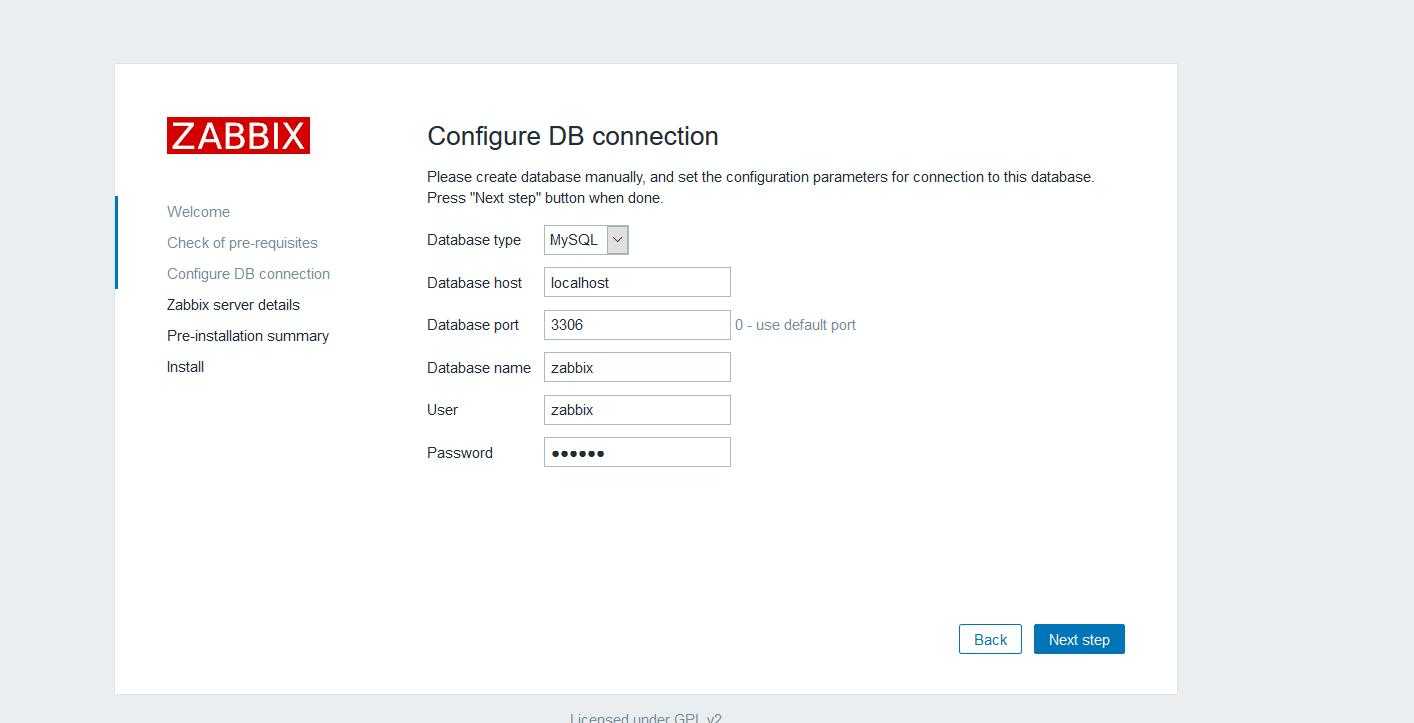Click the User input field
Screen dimensions: 1414x723
(x=637, y=410)
